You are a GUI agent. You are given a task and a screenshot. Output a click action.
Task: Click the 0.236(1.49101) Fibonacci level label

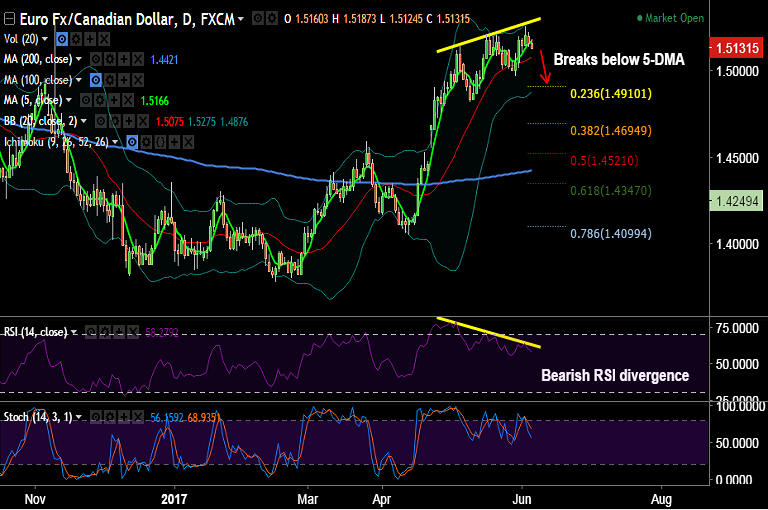(611, 94)
